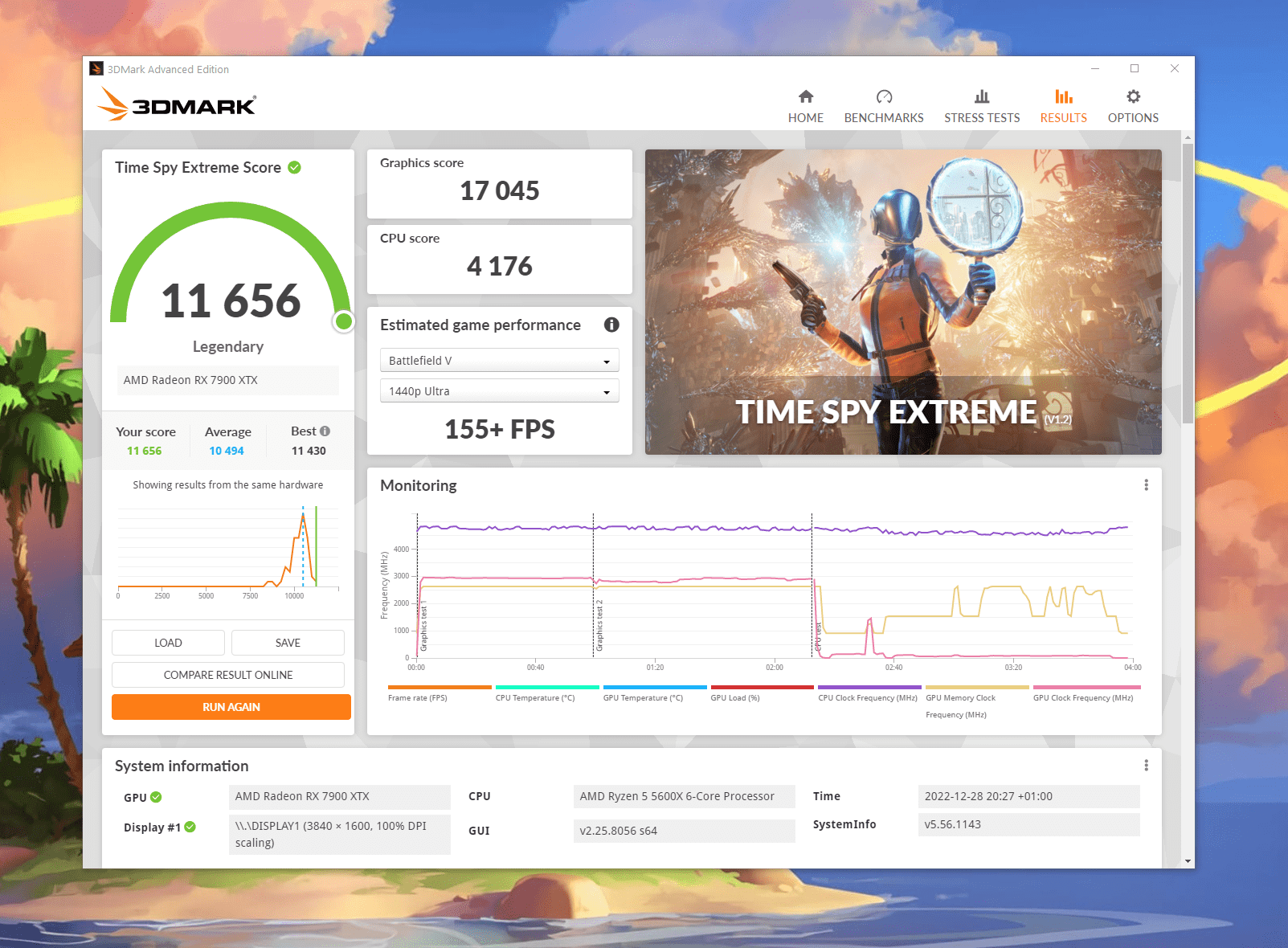Click the CPU test marker line
The image size is (1288, 948).
pos(812,585)
